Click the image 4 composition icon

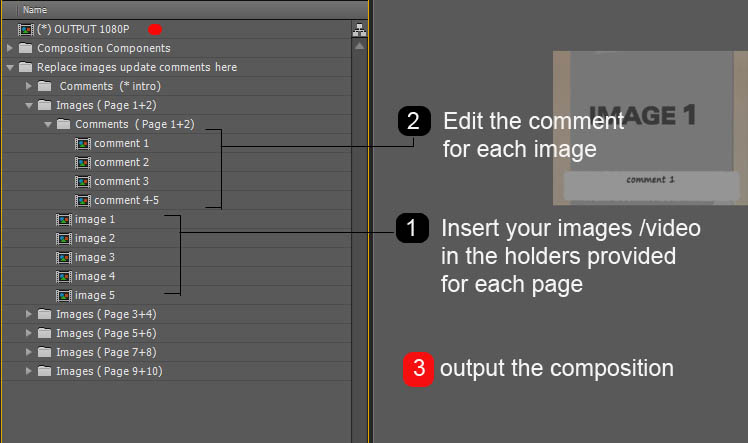[x=64, y=276]
